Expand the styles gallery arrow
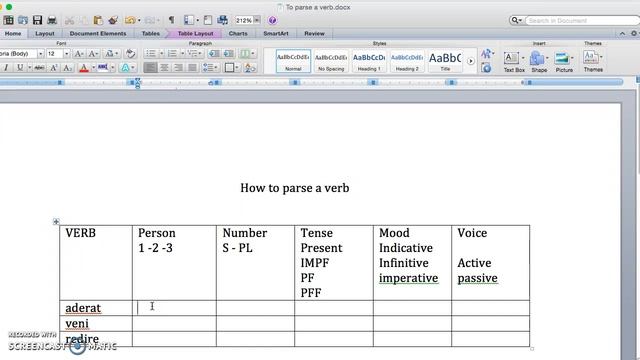The width and height of the screenshot is (640, 360). pyautogui.click(x=471, y=61)
